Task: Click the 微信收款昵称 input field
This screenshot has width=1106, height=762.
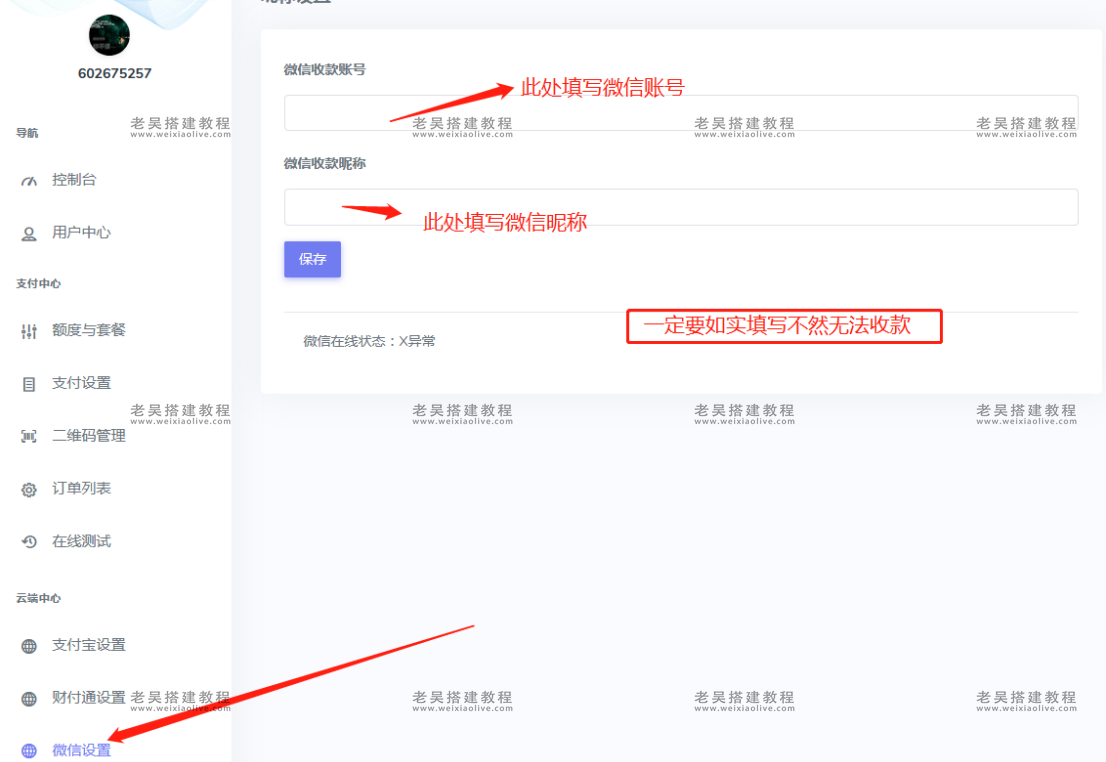Action: tap(680, 207)
